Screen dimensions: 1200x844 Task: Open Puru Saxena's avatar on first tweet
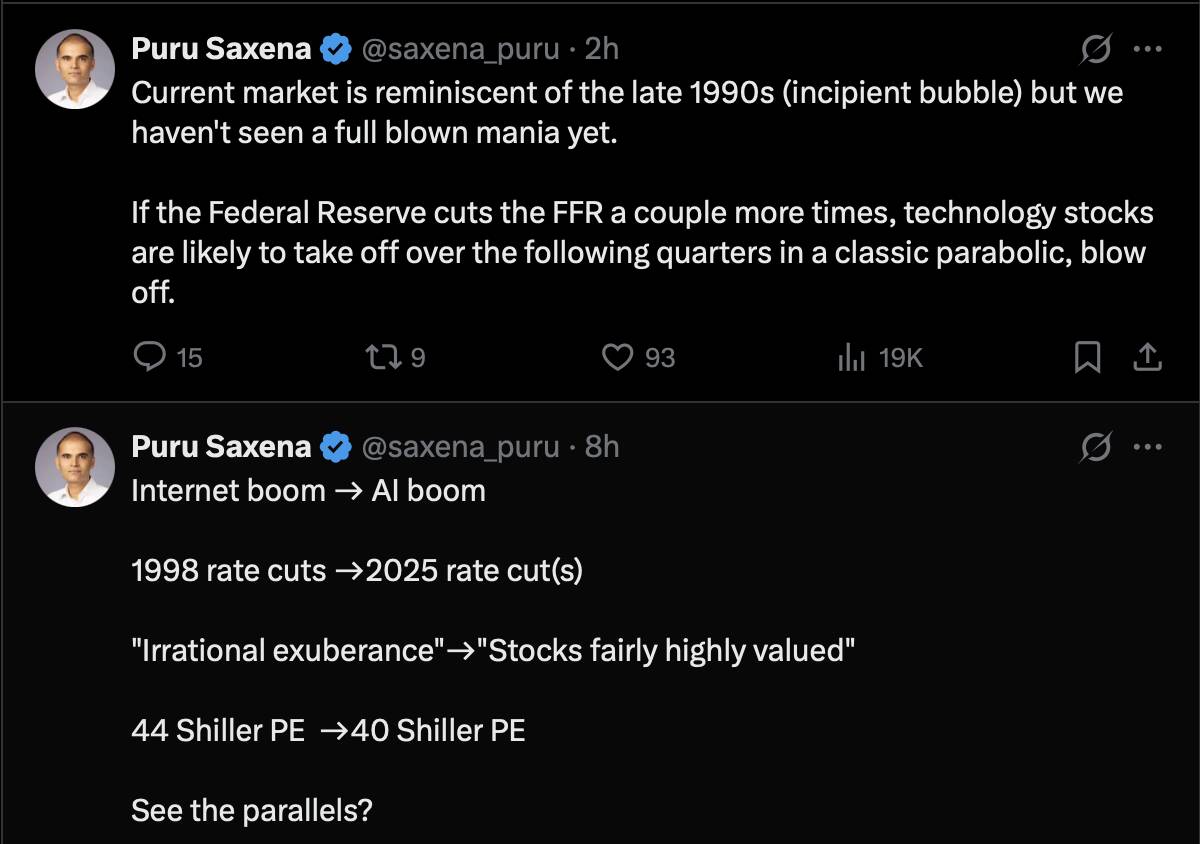coord(75,68)
